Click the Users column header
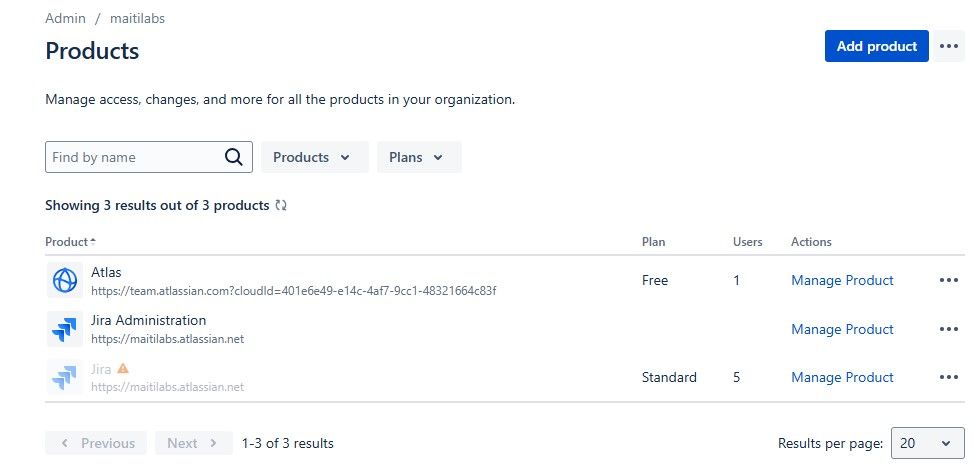 [x=747, y=242]
